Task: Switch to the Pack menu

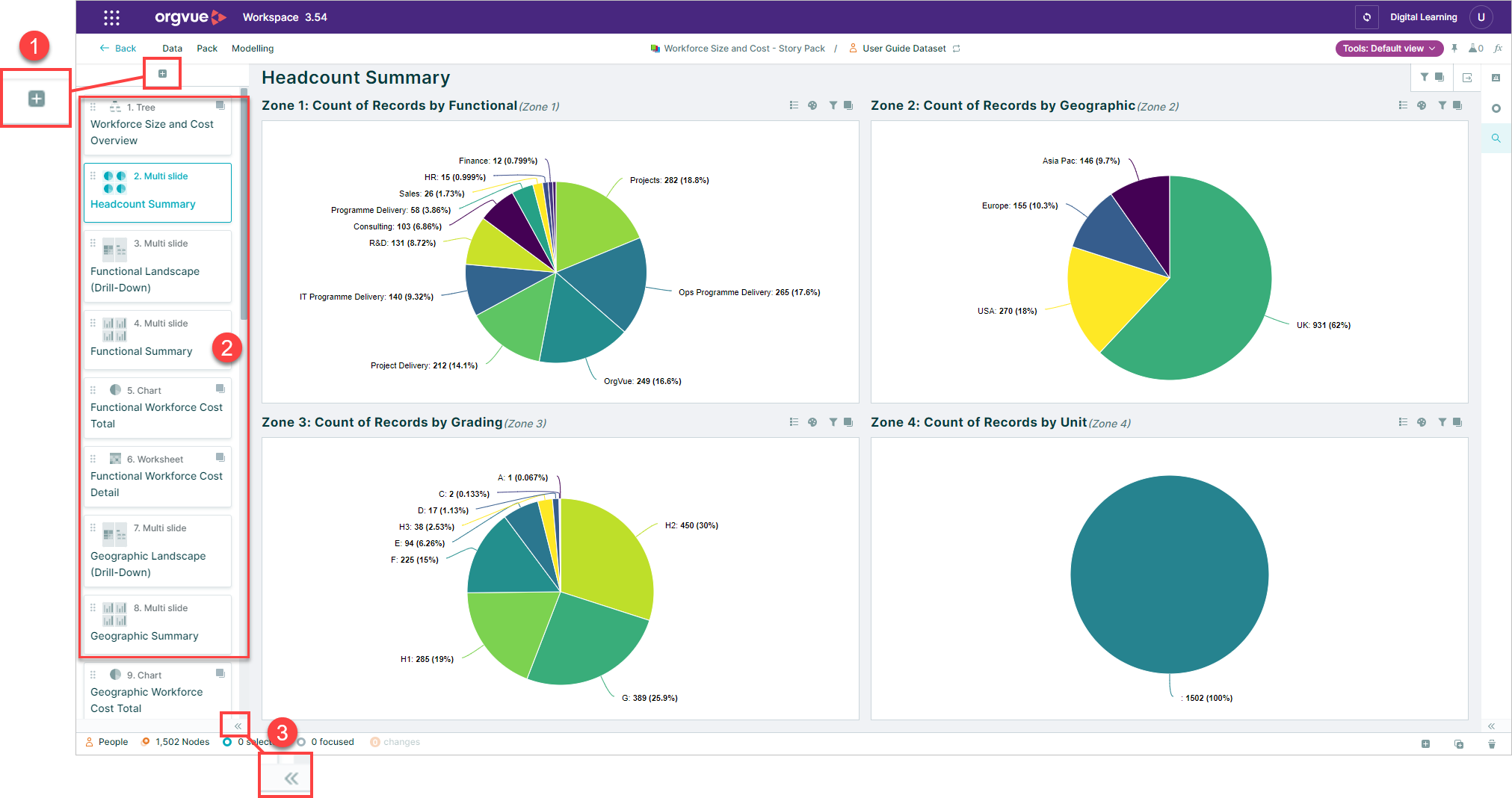Action: click(207, 49)
